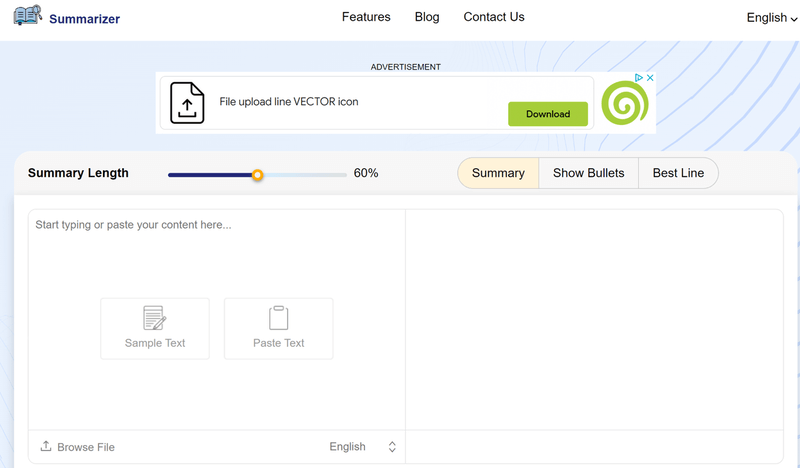Click the content input text area
Image resolution: width=800 pixels, height=468 pixels.
[x=217, y=319]
